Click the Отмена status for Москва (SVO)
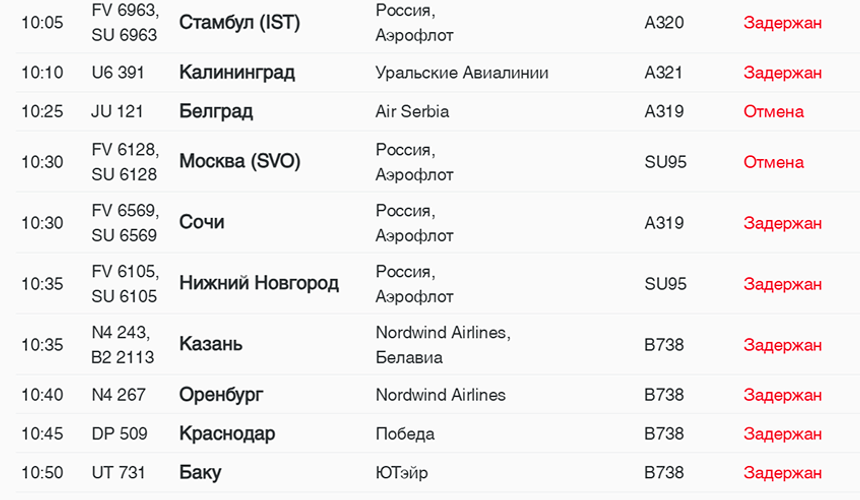 tap(773, 162)
